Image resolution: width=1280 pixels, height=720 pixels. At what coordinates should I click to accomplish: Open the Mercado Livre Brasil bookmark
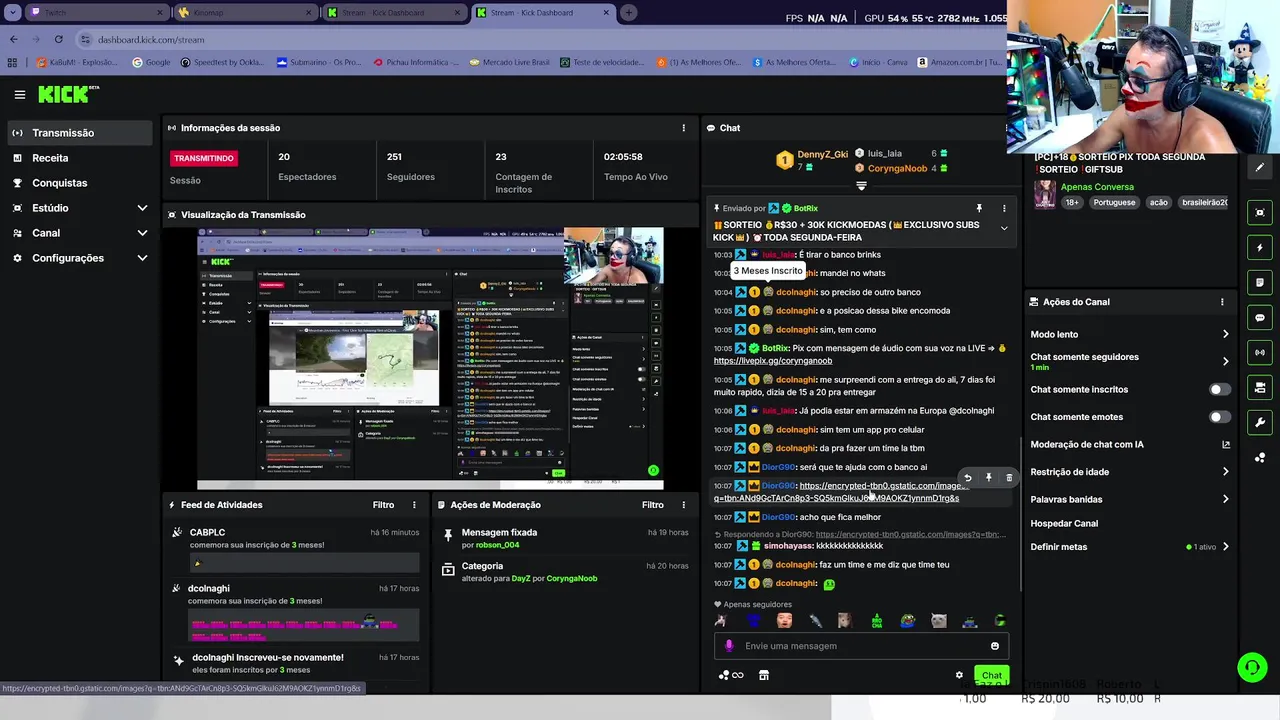(x=510, y=62)
